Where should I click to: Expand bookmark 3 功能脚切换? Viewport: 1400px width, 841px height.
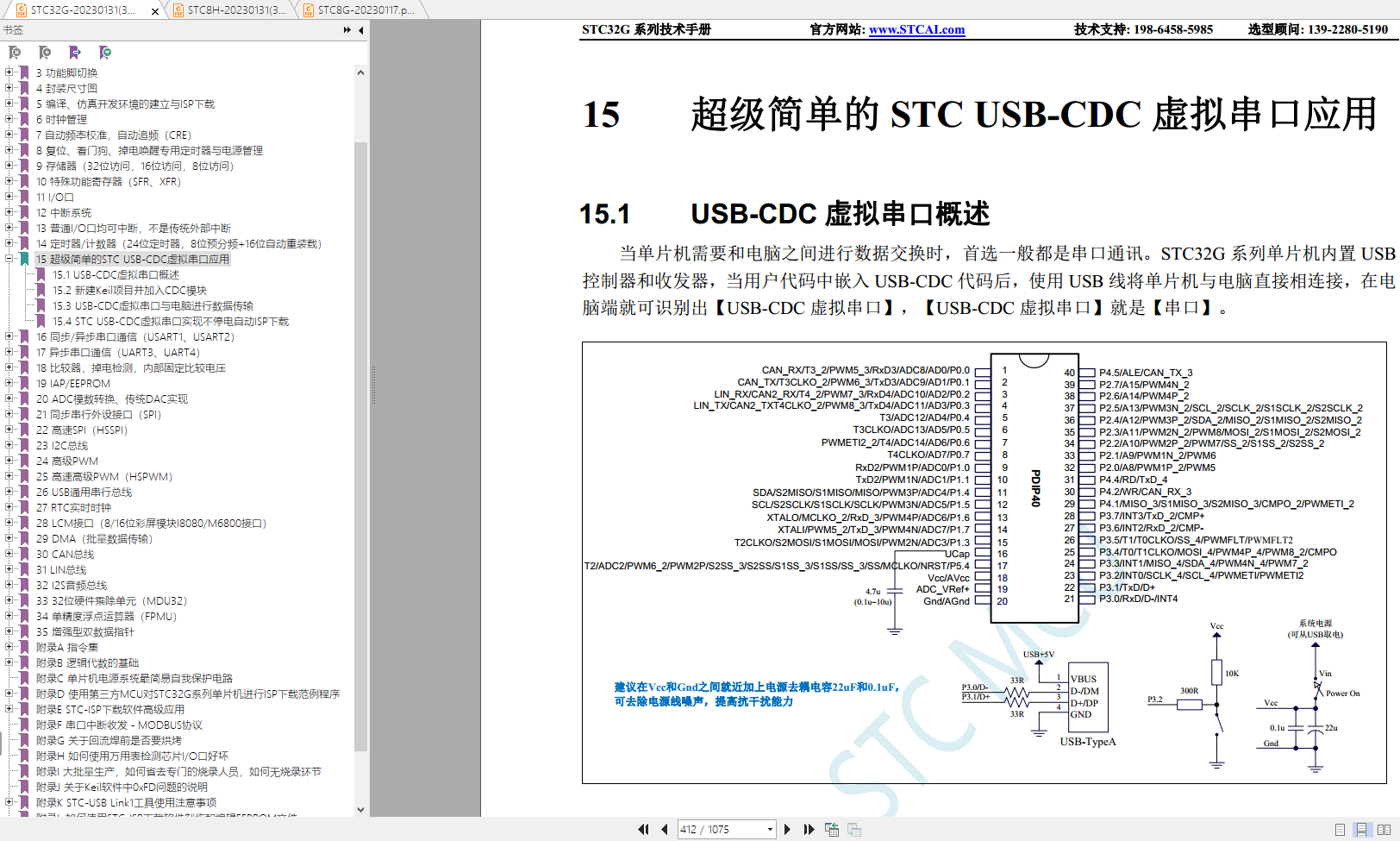(9, 72)
